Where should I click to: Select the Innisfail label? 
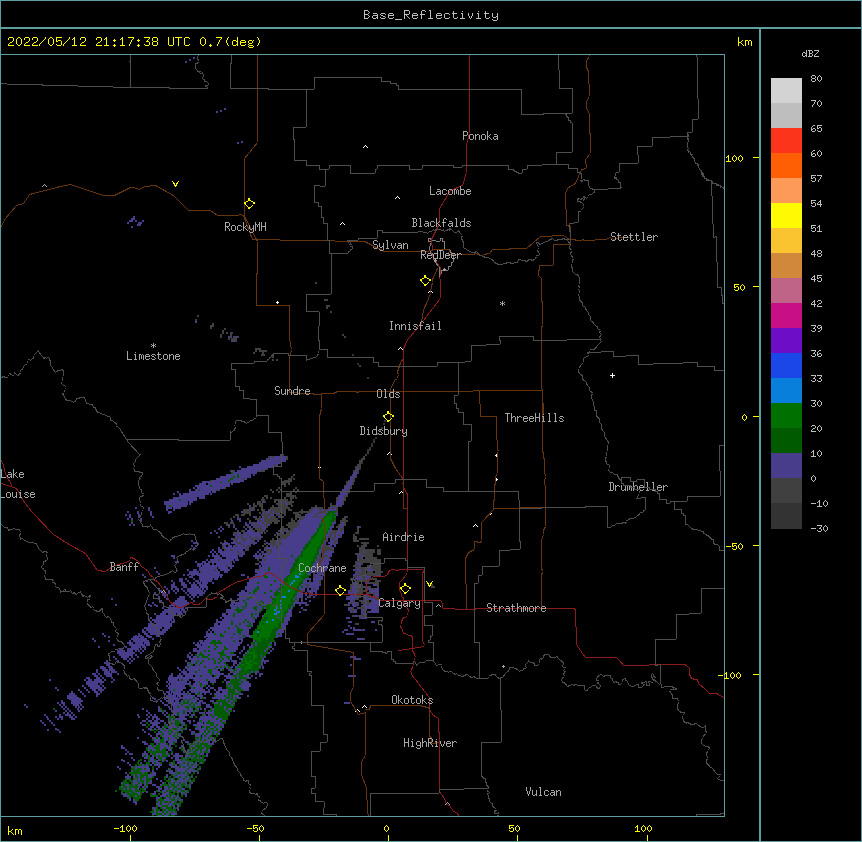(415, 326)
